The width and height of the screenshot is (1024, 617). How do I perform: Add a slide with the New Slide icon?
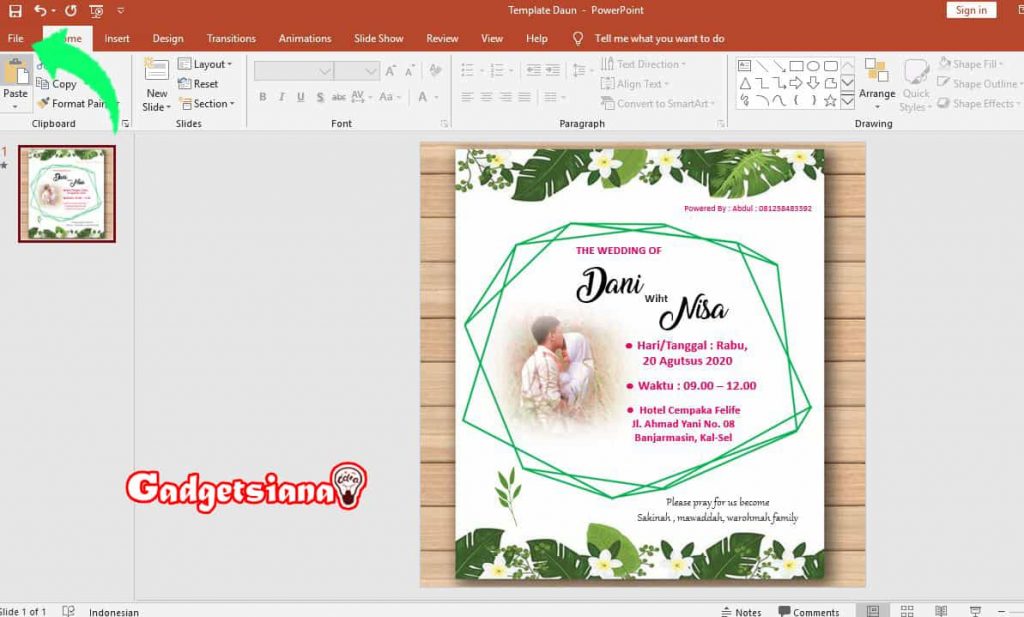coord(156,69)
